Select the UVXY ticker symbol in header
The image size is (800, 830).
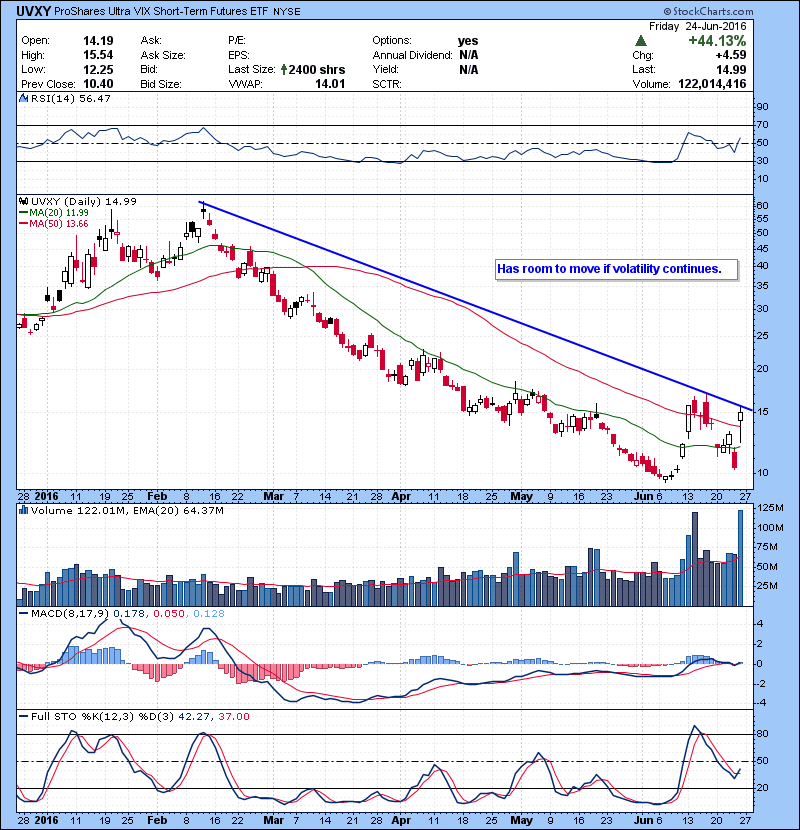click(33, 11)
